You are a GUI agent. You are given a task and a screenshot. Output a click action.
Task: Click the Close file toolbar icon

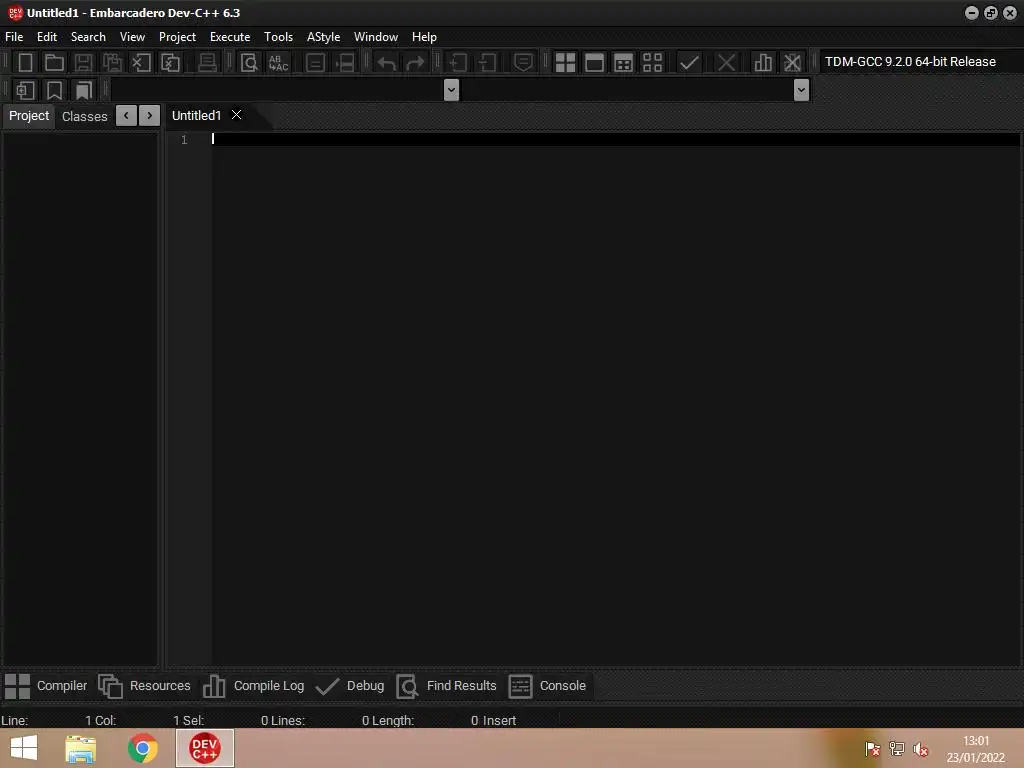(x=141, y=63)
